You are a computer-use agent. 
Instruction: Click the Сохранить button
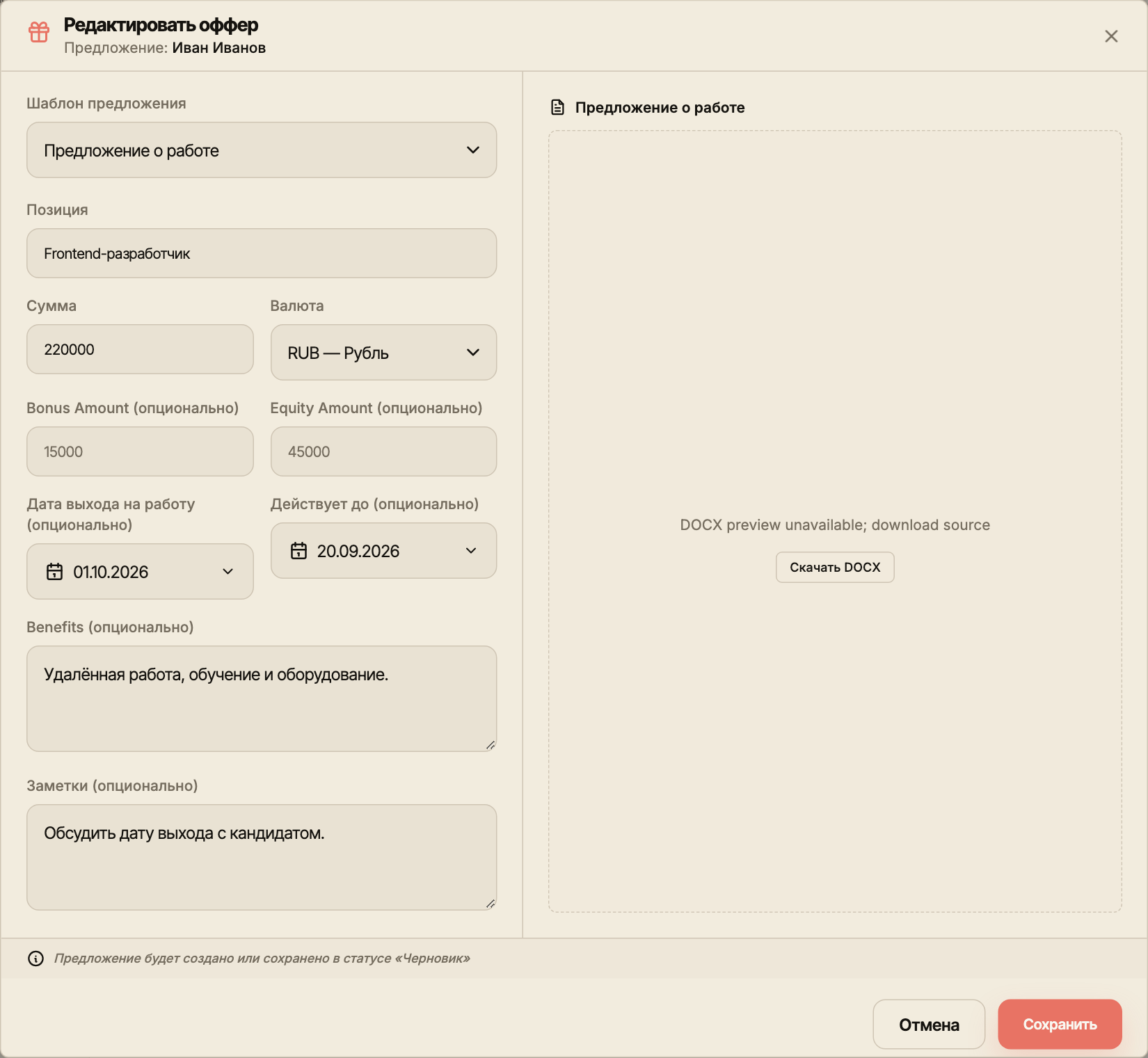point(1060,1025)
